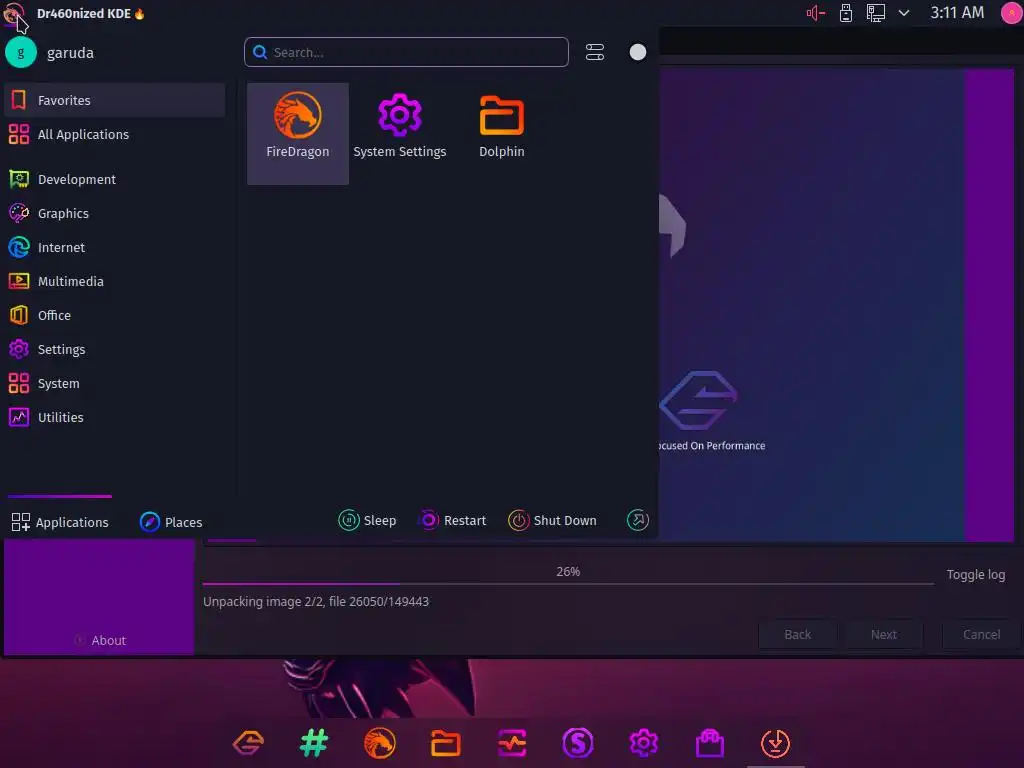1024x768 pixels.
Task: Click the launcher search field
Action: (x=406, y=52)
